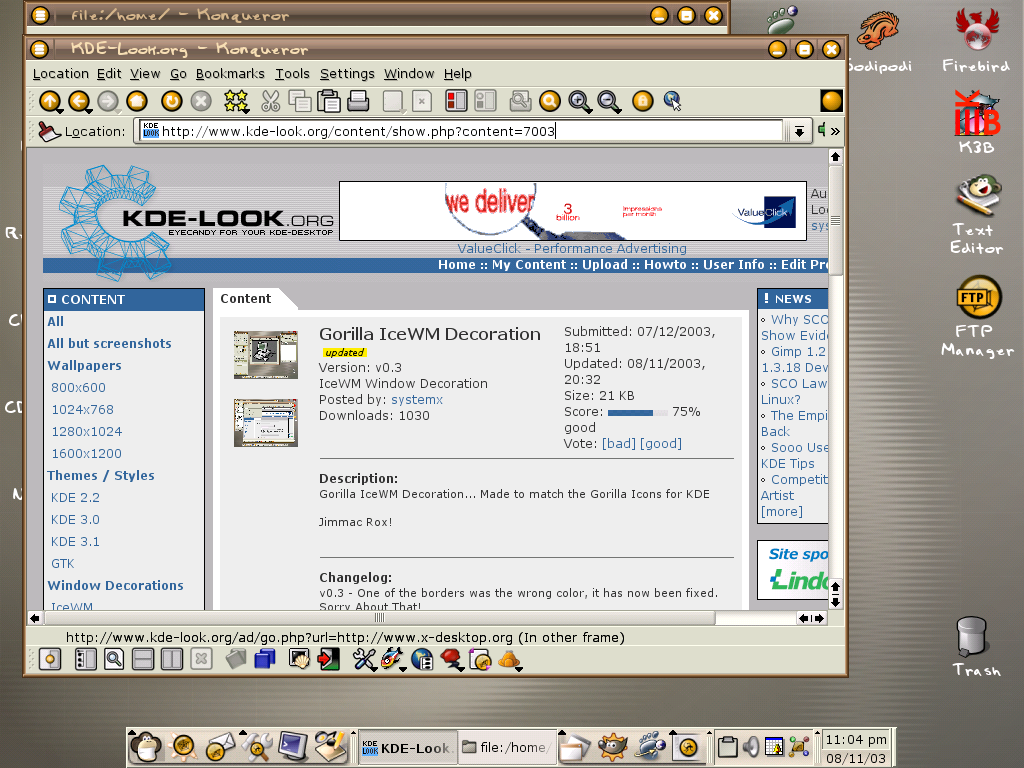Toggle the navigation sidebar panel

pyautogui.click(x=86, y=660)
